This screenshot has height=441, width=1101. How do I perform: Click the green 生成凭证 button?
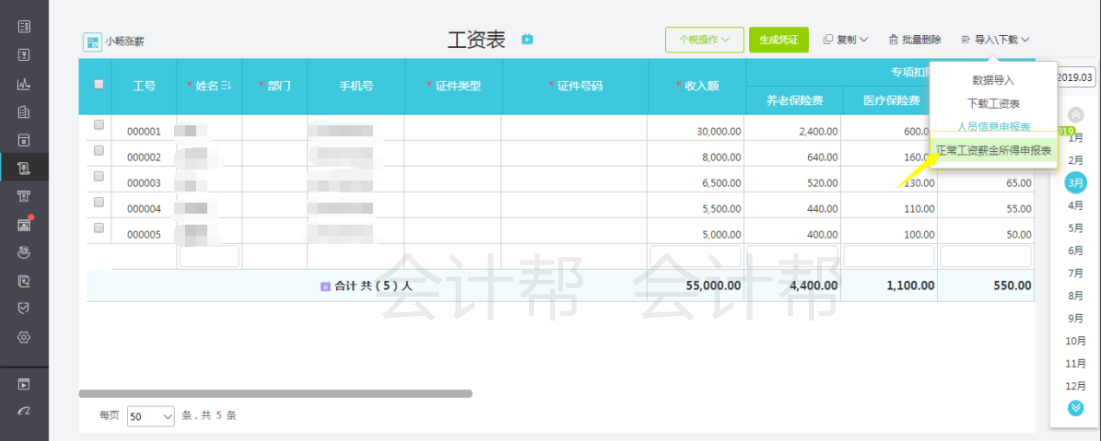pyautogui.click(x=778, y=40)
